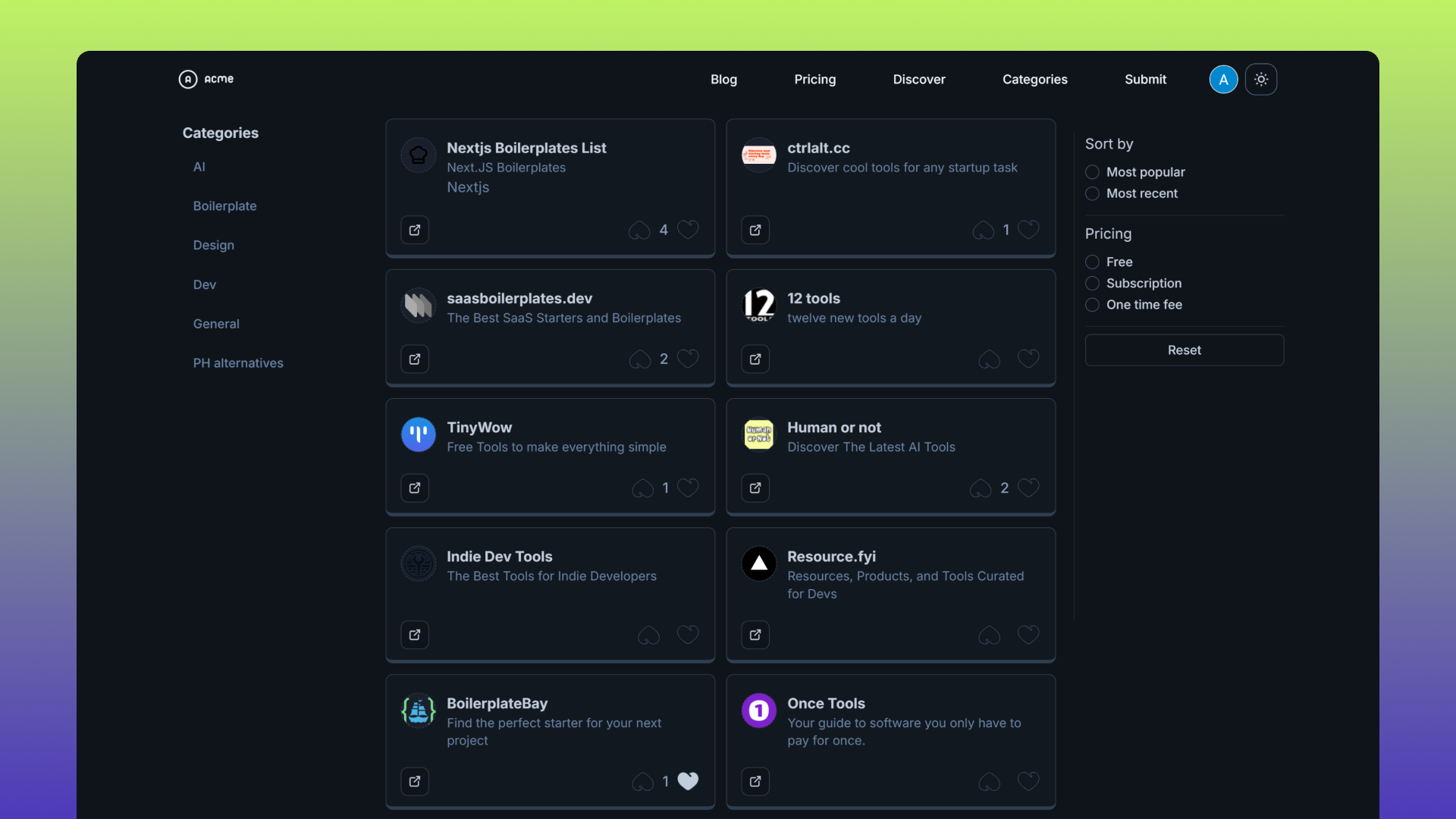Open the user avatar menu
This screenshot has width=1456, height=819.
[x=1222, y=79]
